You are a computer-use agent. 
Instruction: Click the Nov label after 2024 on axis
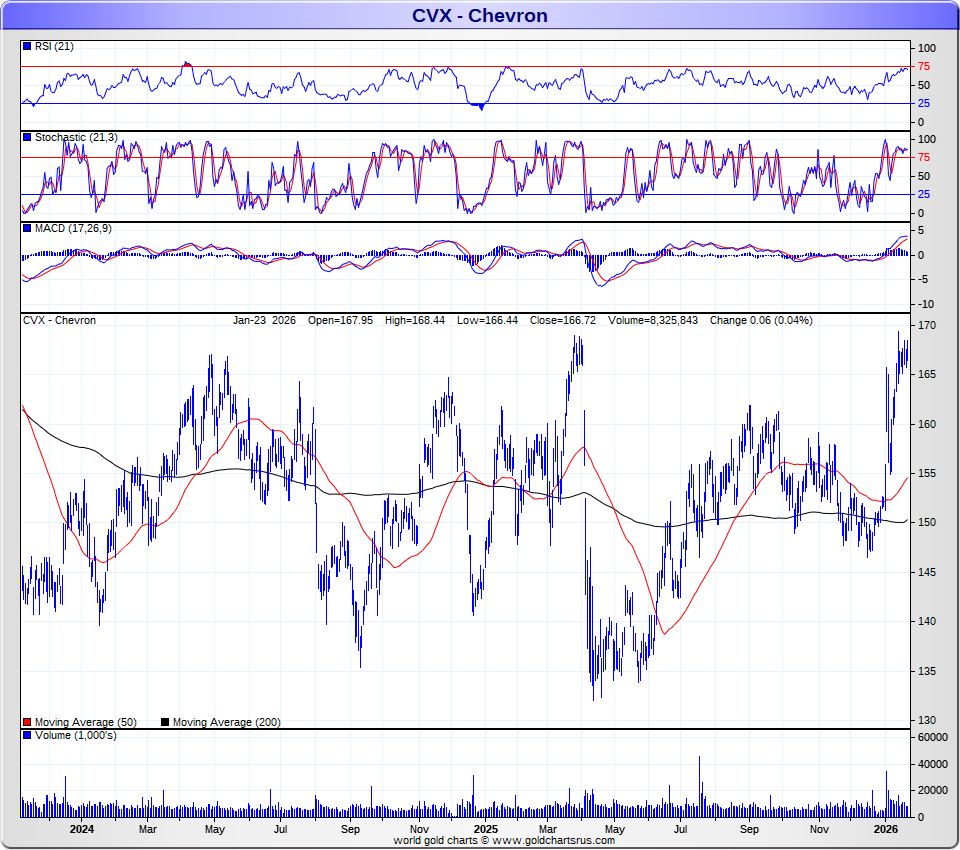(x=419, y=829)
